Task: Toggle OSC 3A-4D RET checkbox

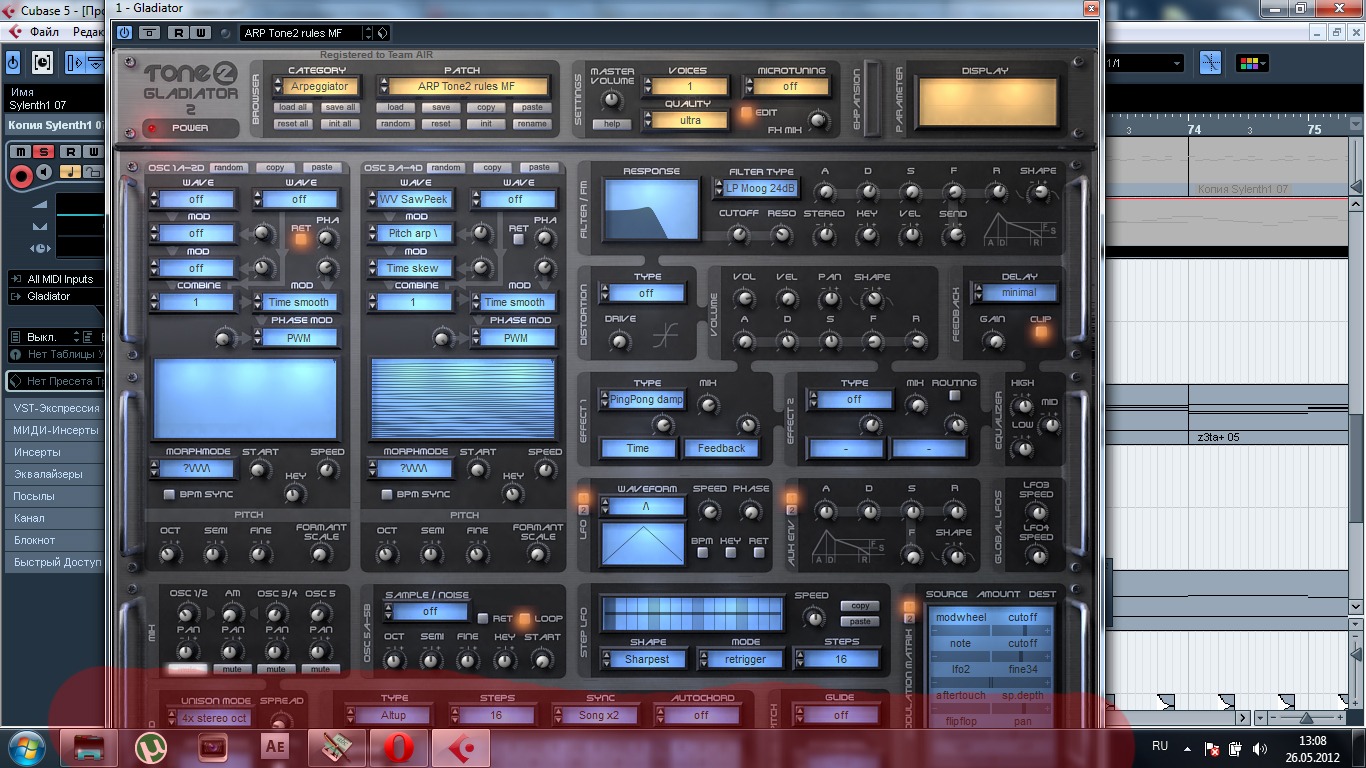Action: (518, 241)
